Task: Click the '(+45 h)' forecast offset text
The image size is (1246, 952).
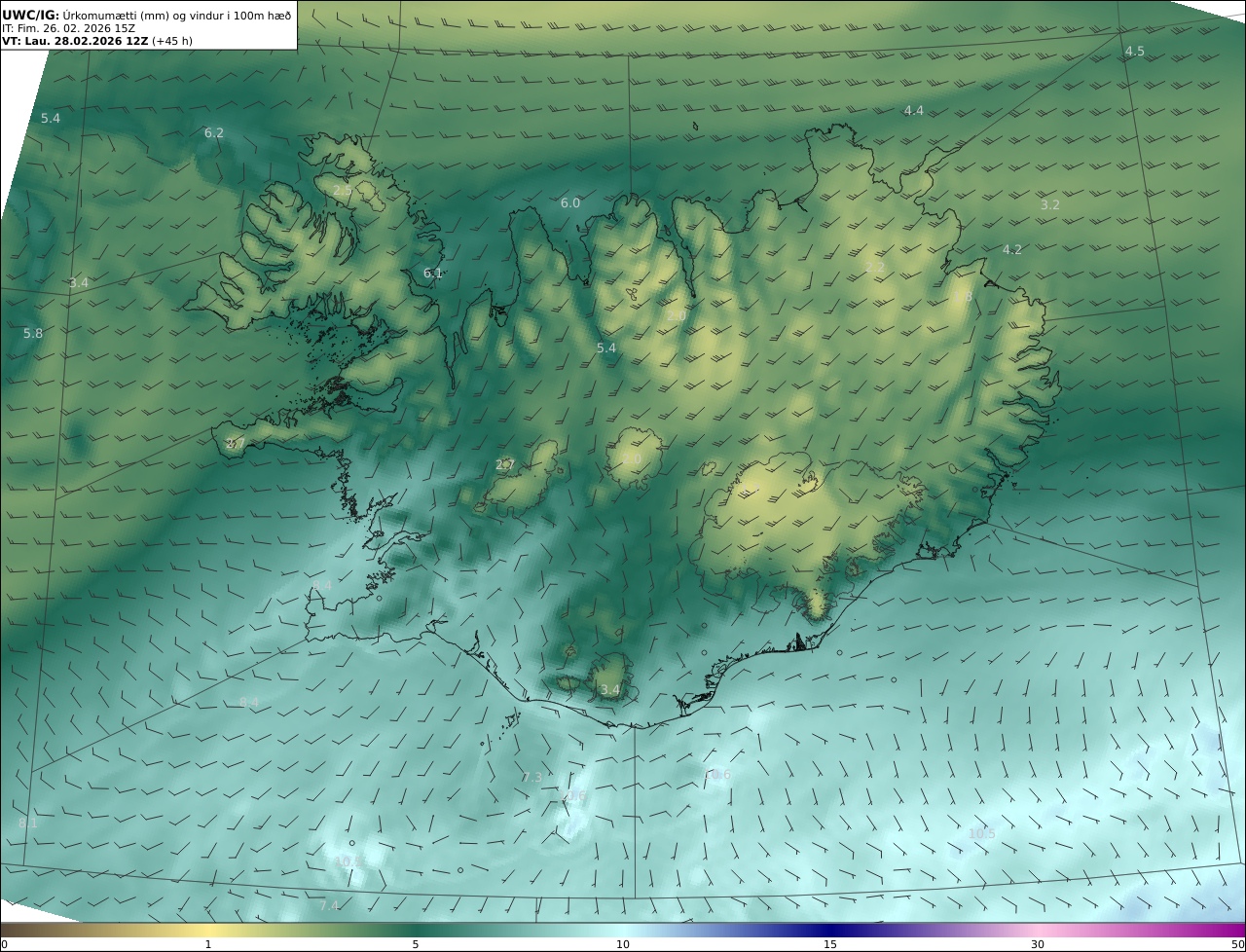Action: 172,41
